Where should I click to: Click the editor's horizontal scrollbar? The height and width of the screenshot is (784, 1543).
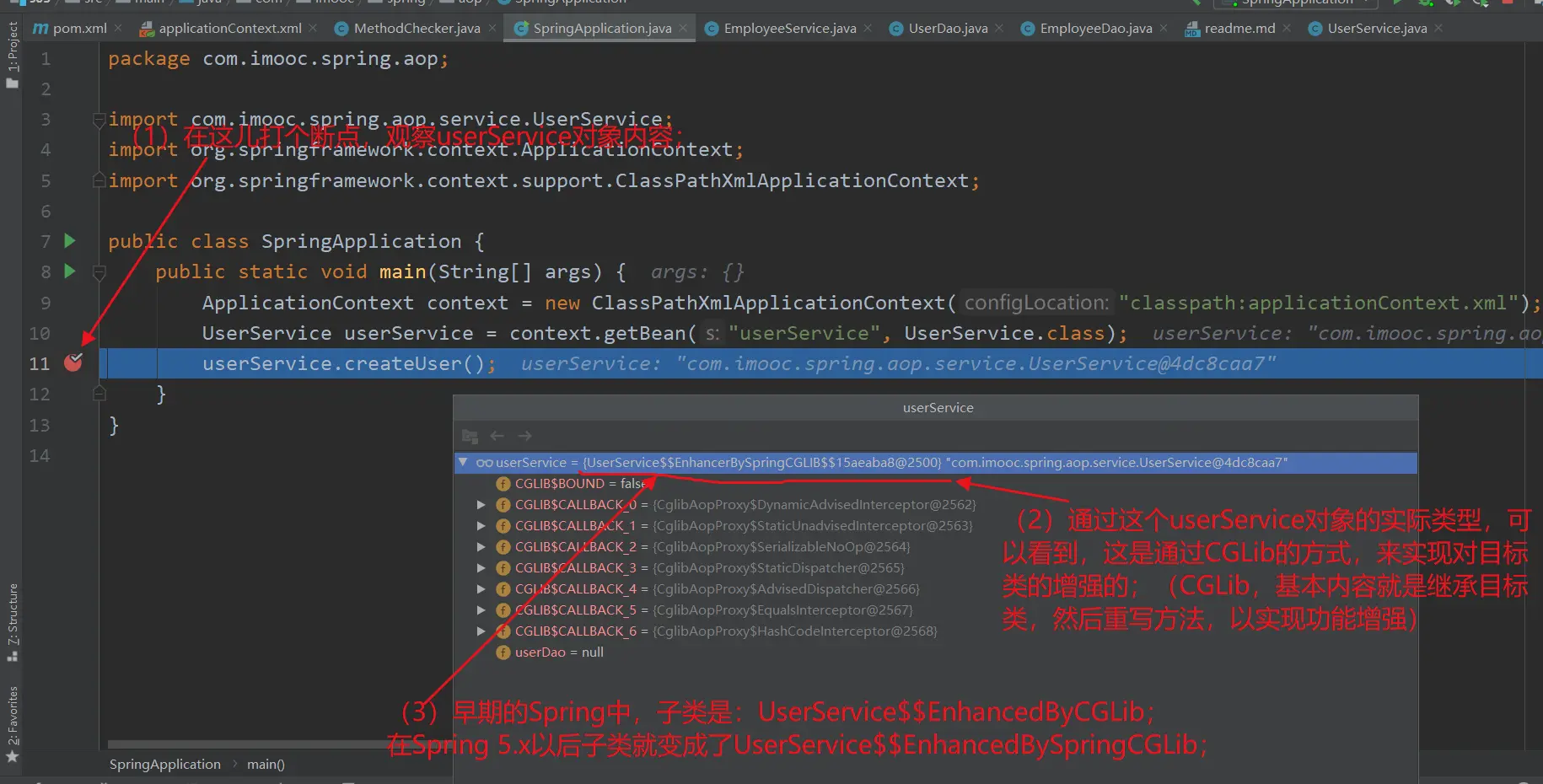[x=280, y=744]
